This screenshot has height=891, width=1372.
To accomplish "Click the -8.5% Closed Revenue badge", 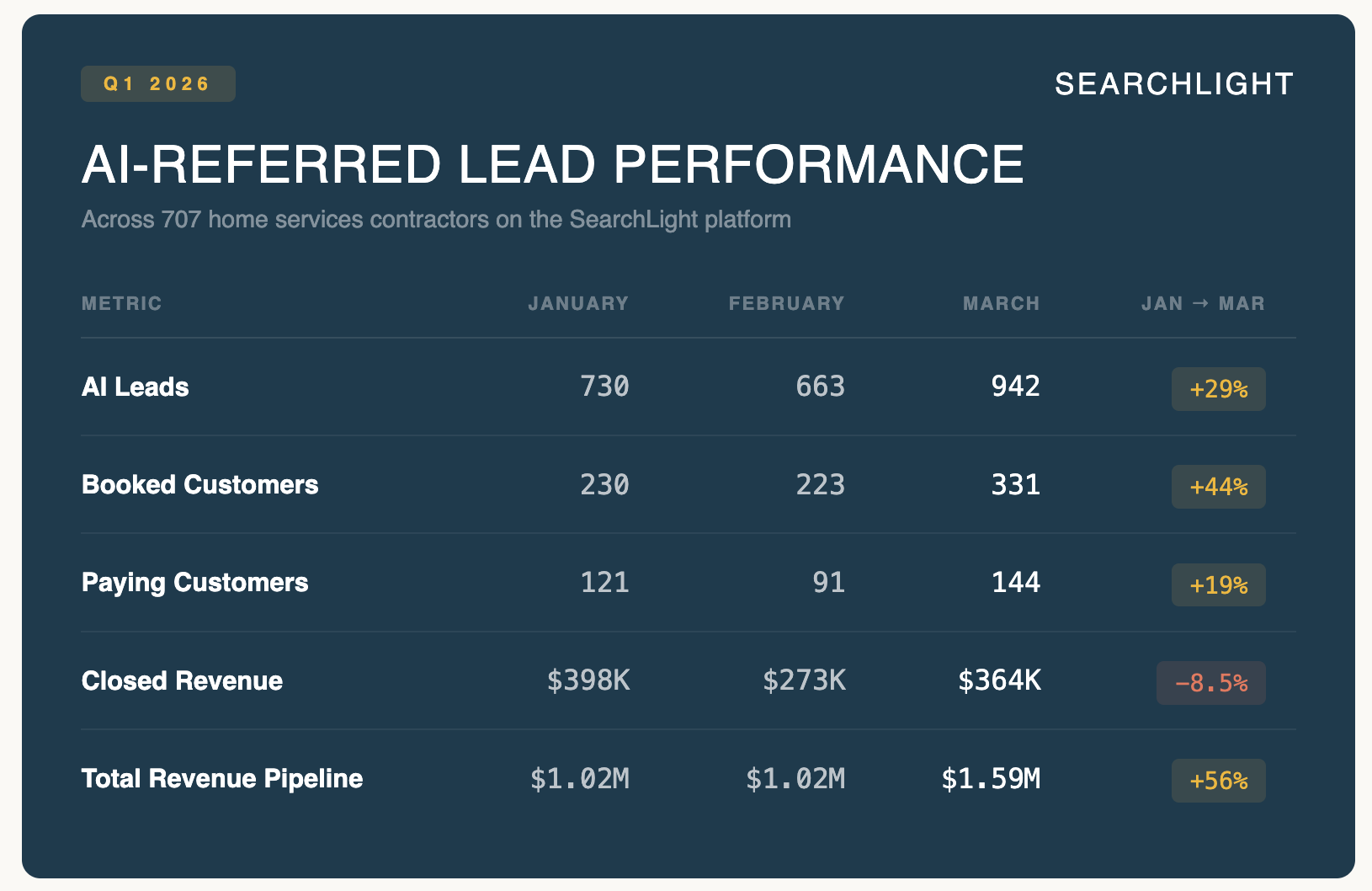I will coord(1211,683).
